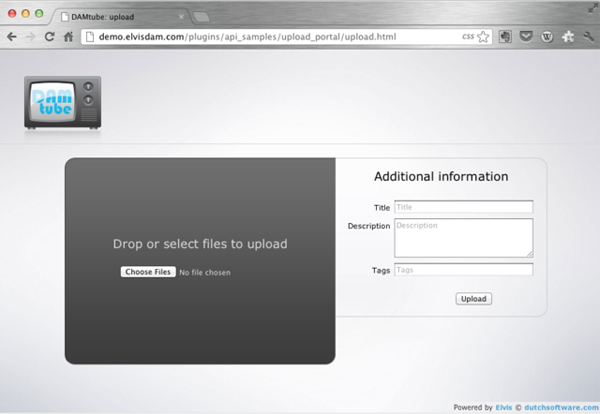This screenshot has height=414, width=600.
Task: Toggle fullscreen with the corner arrows icon
Action: point(593,8)
